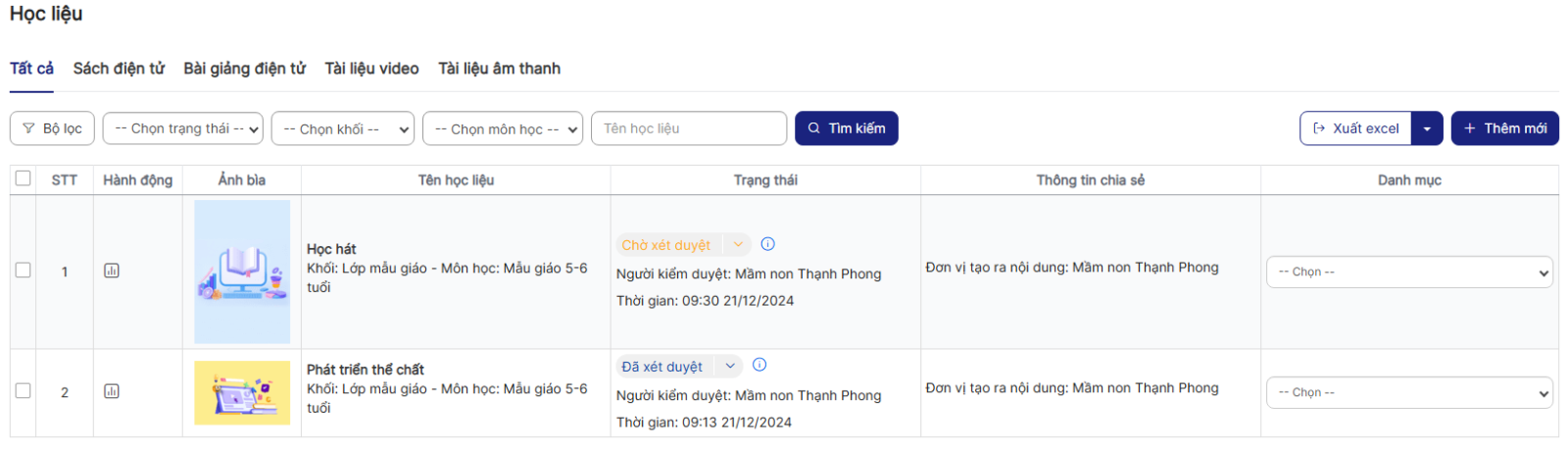Click the Xuất excel button
Viewport: 1568px width, 449px height.
pyautogui.click(x=1356, y=128)
